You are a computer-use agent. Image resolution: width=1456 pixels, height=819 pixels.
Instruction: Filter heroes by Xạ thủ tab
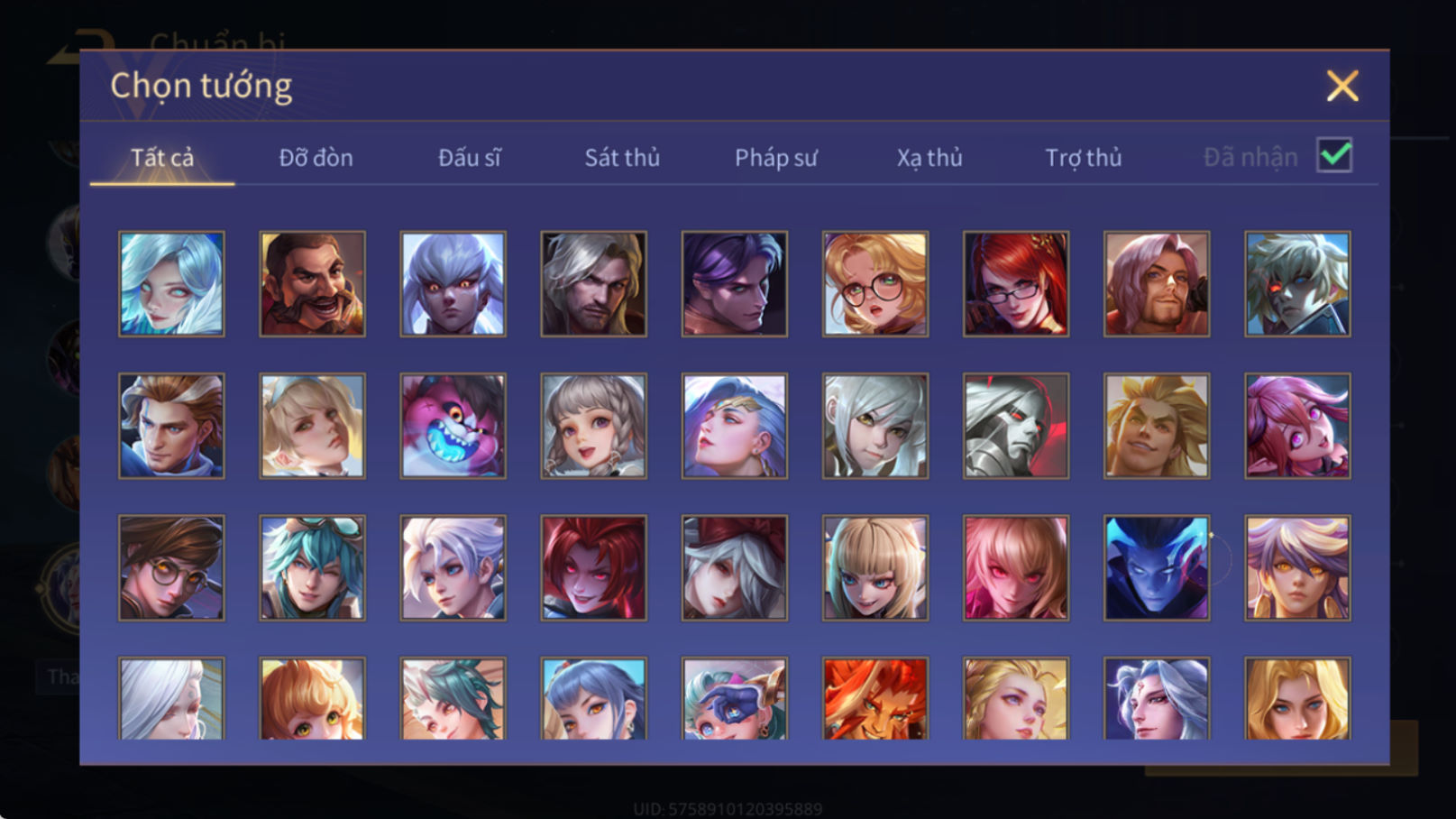pos(929,158)
